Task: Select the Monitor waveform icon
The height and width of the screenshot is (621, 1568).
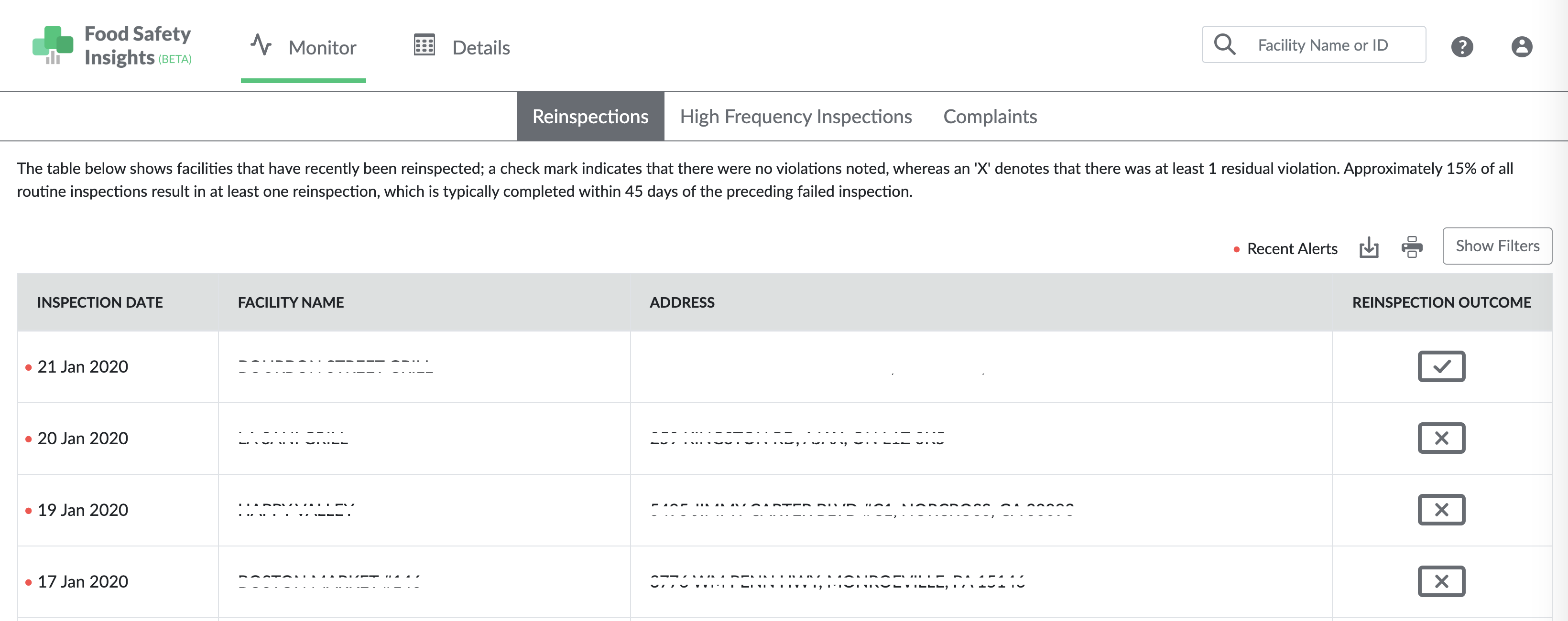Action: [x=261, y=44]
